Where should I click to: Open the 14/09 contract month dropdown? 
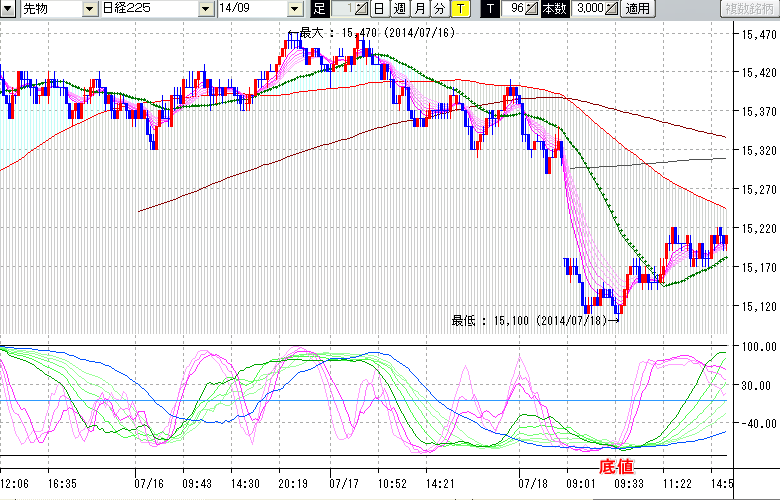click(x=294, y=9)
